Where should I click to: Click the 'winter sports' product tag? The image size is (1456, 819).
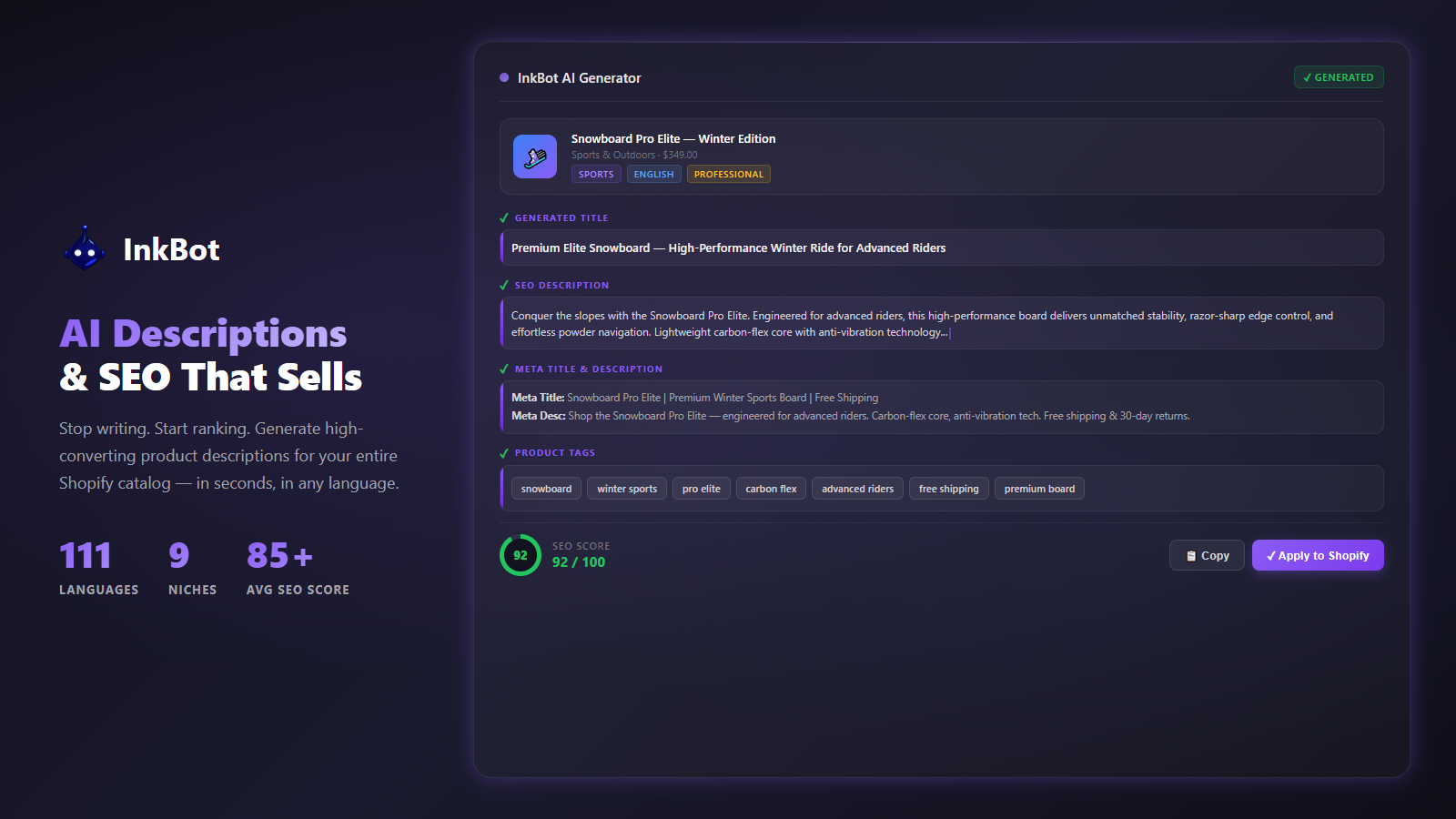pos(627,489)
